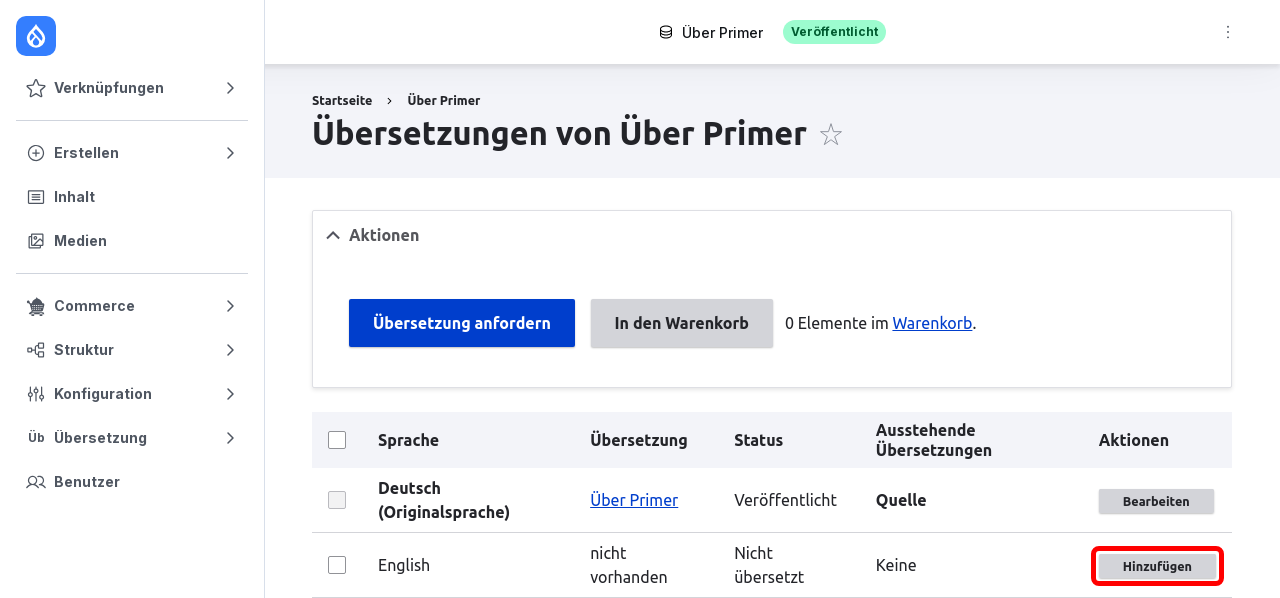This screenshot has width=1280, height=598.
Task: Click the Sprache column header
Action: [408, 440]
